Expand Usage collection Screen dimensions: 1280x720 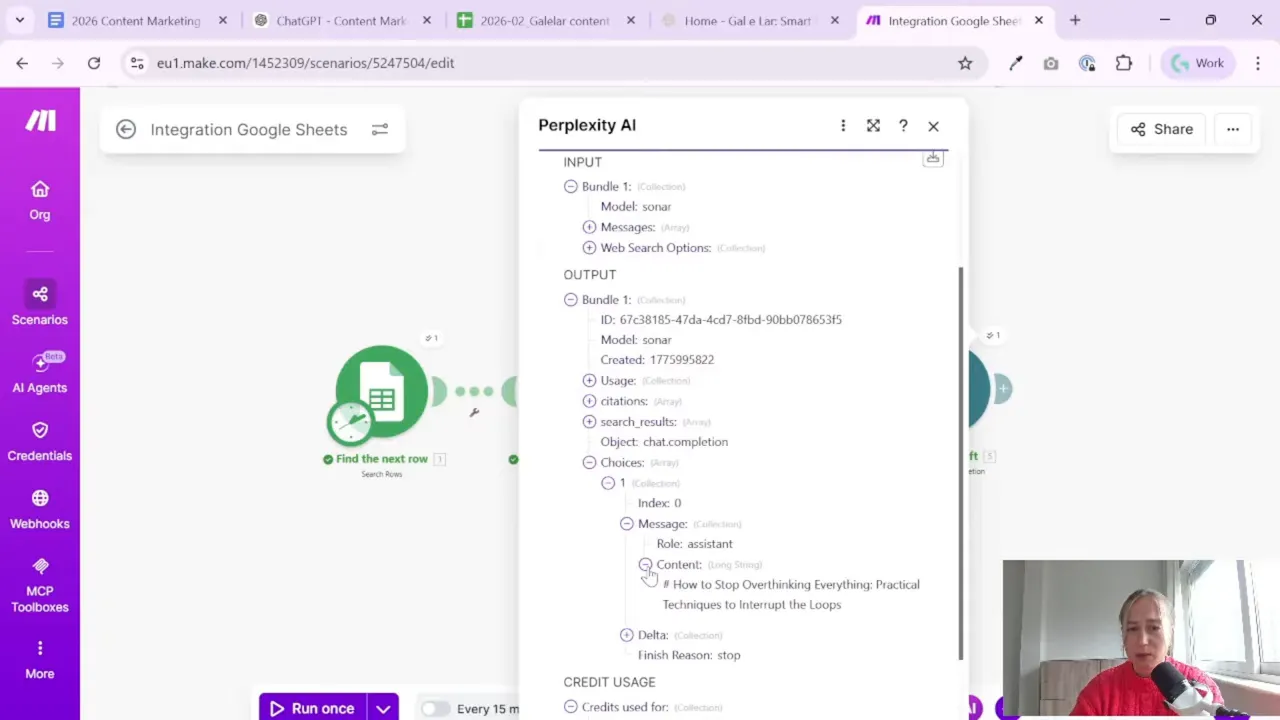pos(589,380)
